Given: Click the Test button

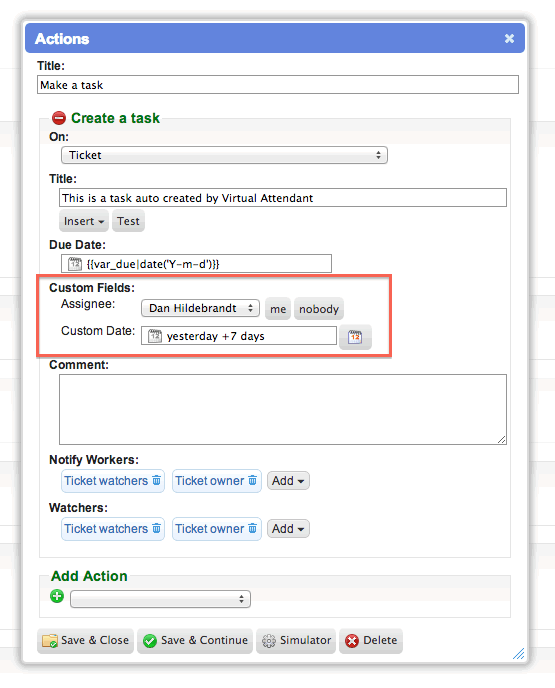Looking at the screenshot, I should (128, 221).
